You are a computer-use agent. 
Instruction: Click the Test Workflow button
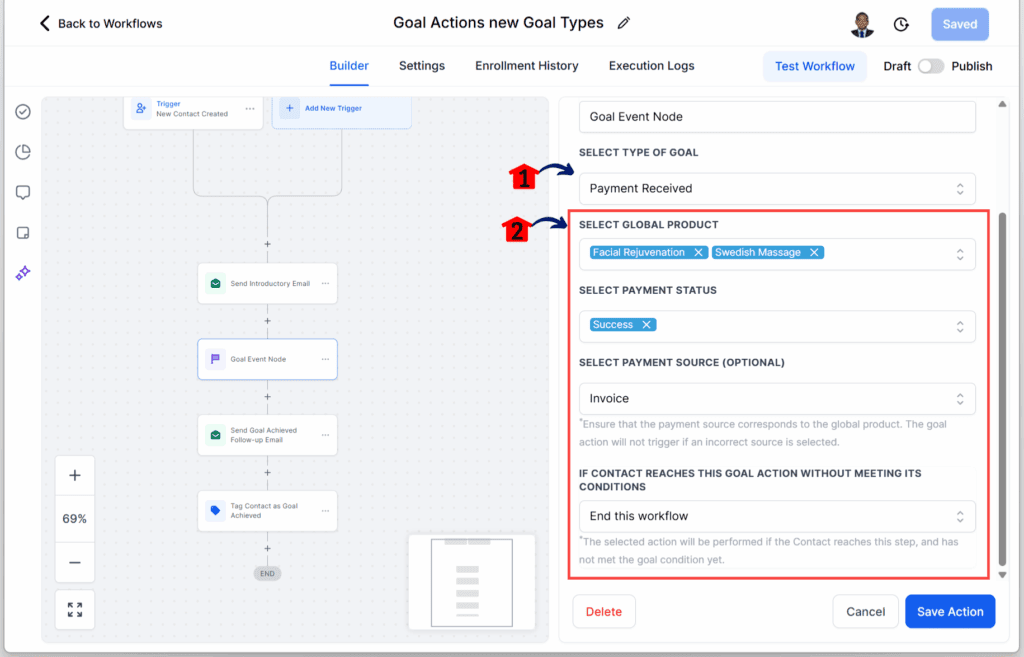[814, 66]
